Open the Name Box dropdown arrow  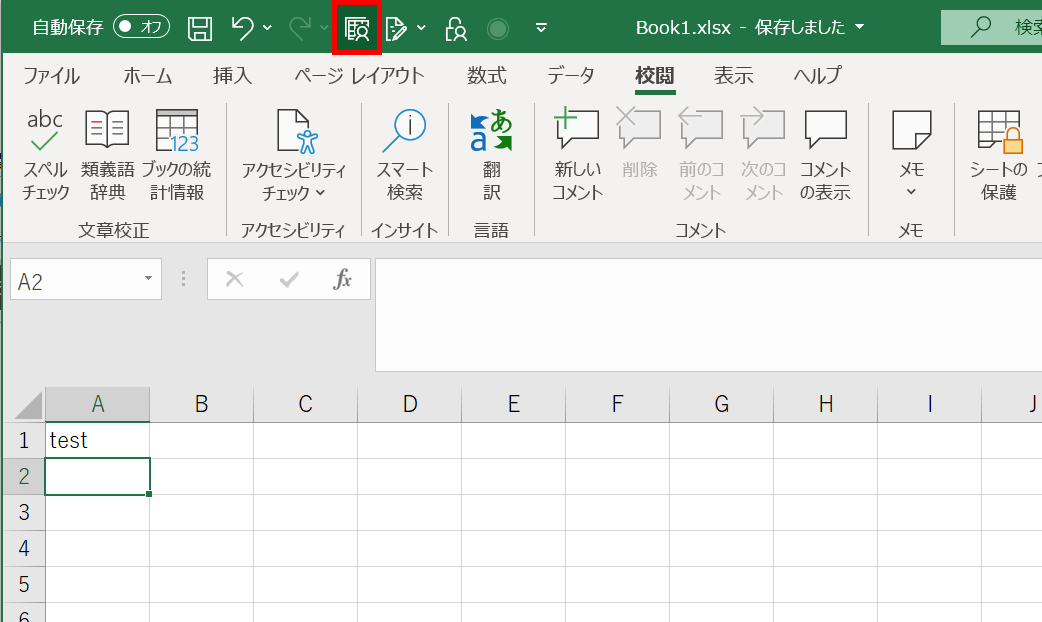click(x=148, y=279)
